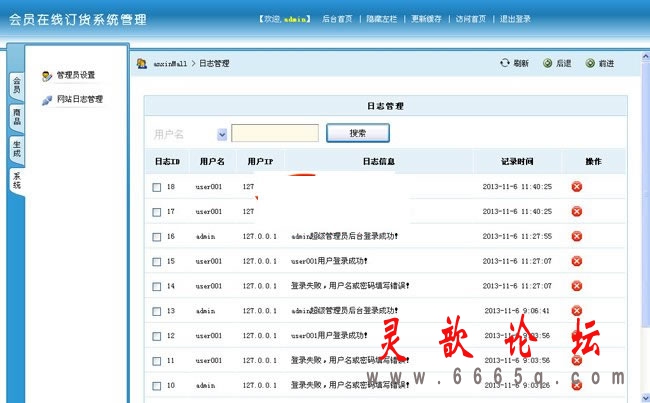The image size is (650, 403).
Task: Select the checkbox for log ID 15
Action: tap(157, 262)
